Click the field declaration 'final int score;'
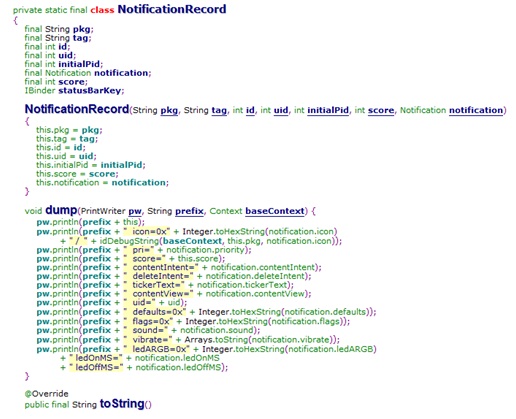The width and height of the screenshot is (516, 419). click(56, 82)
